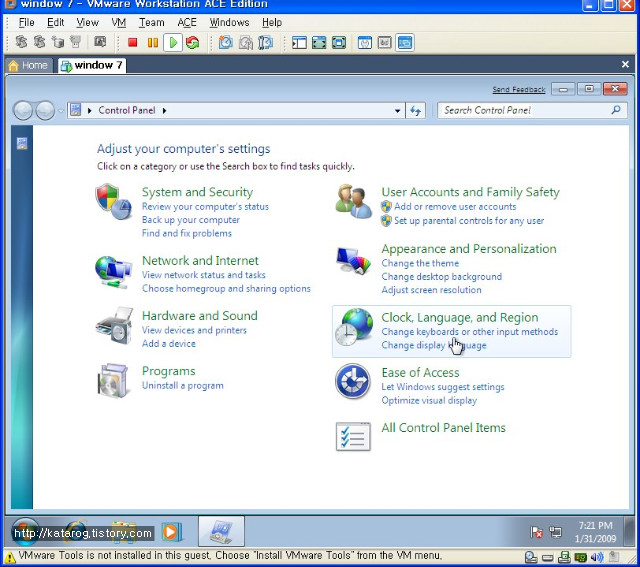Screen dimensions: 640x567
Task: Click the Add a device link
Action: [x=169, y=344]
